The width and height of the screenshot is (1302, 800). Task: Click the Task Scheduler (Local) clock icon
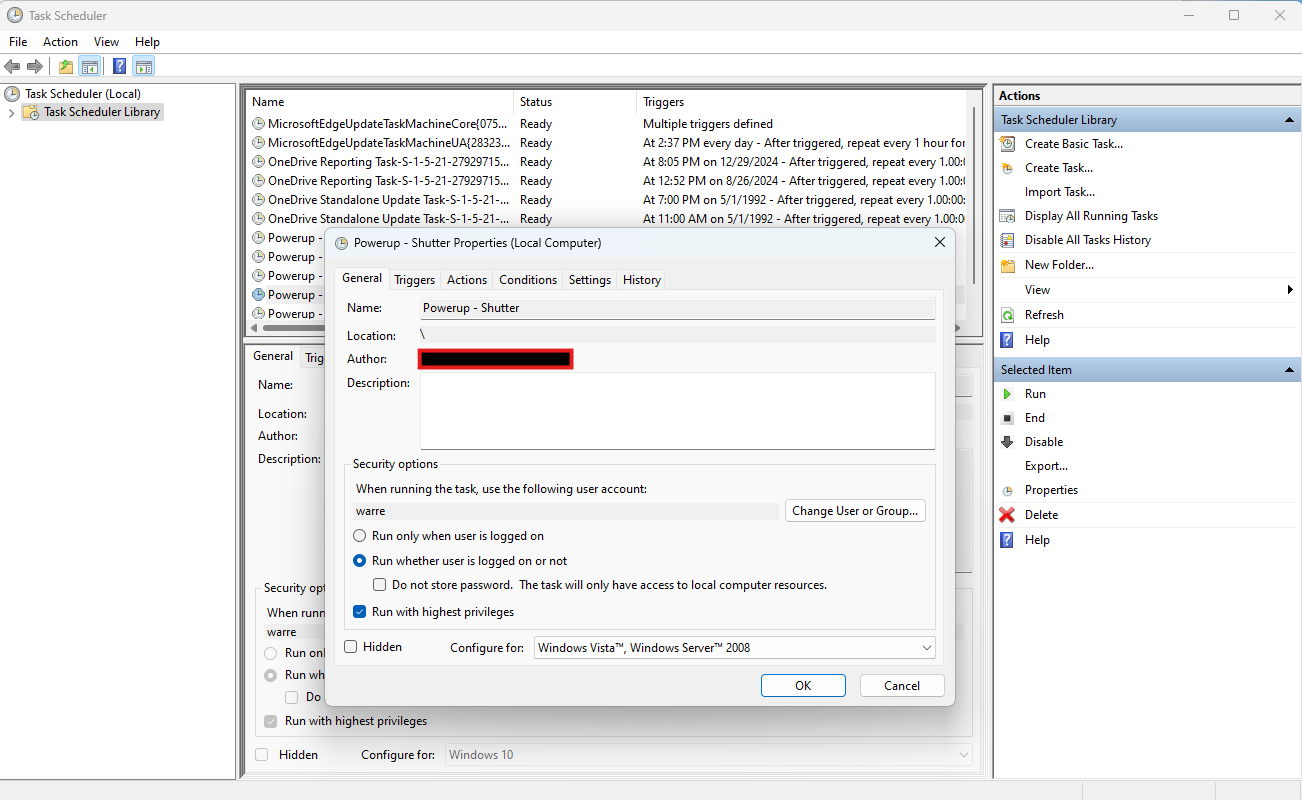[x=12, y=94]
